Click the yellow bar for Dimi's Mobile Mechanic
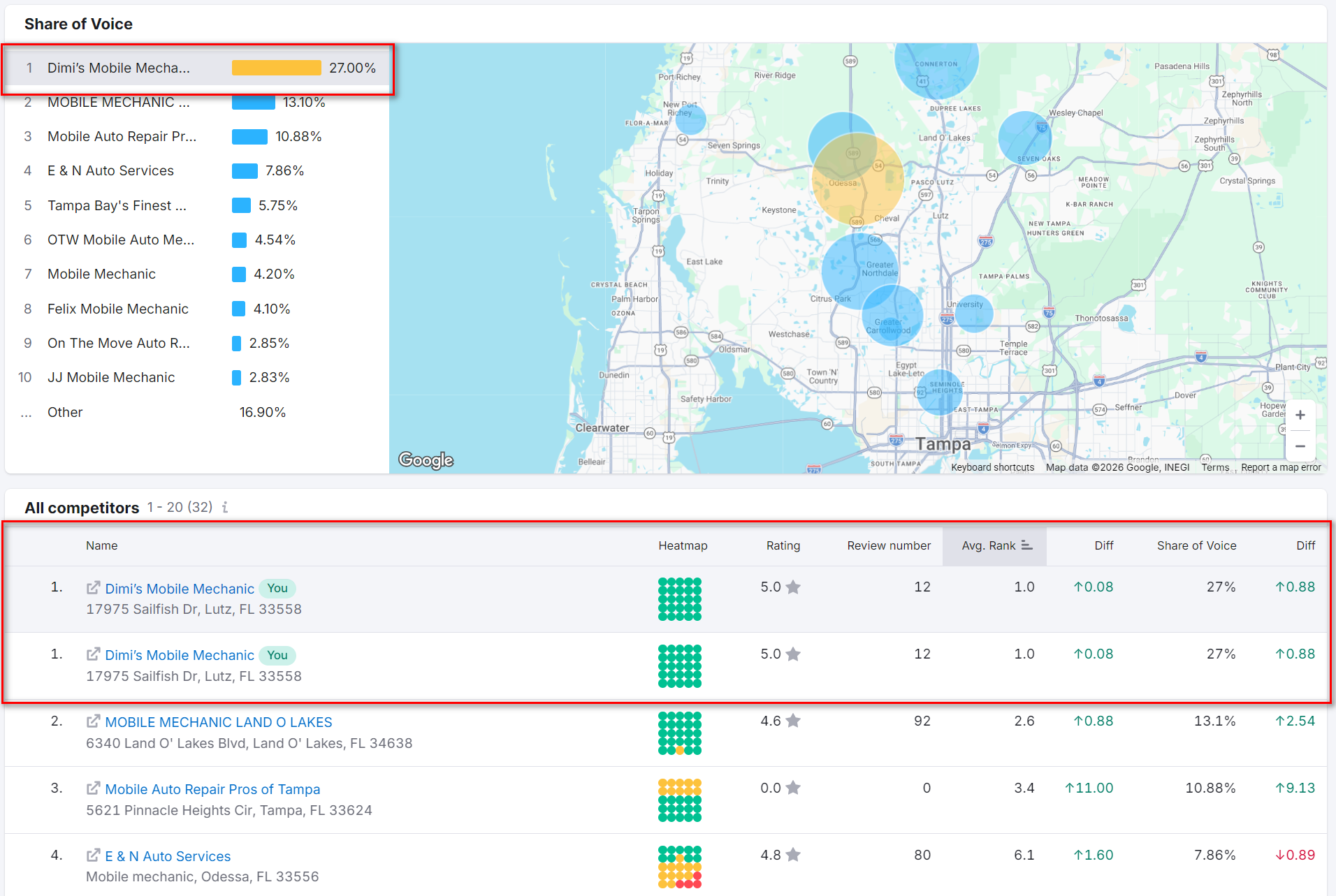 pos(276,68)
